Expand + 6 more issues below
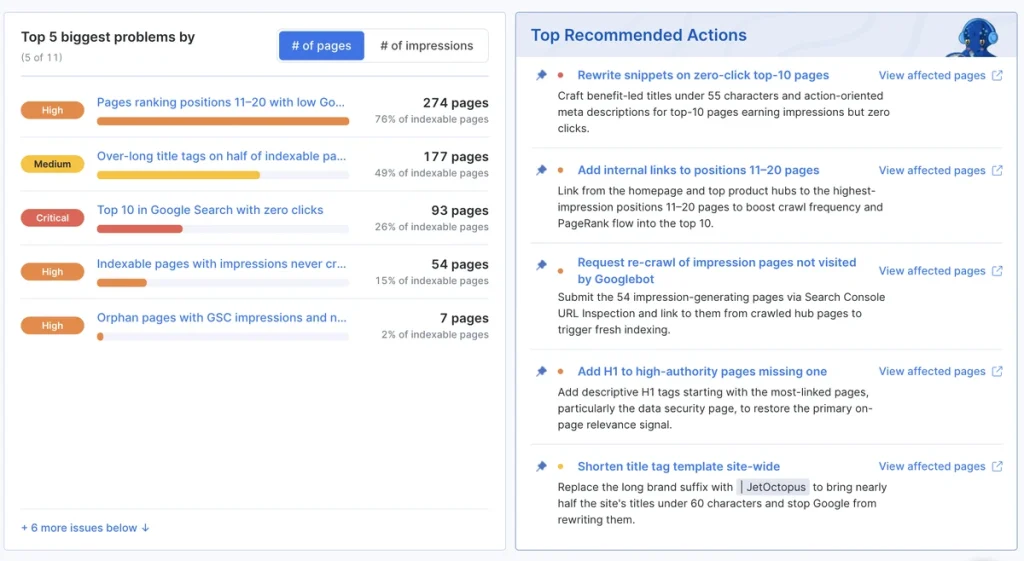 click(85, 528)
